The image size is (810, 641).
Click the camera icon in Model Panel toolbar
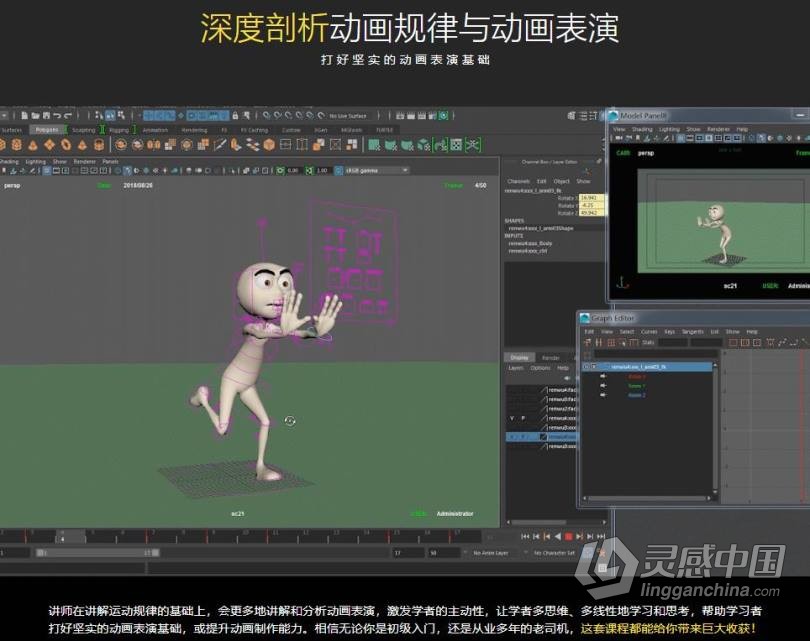(x=619, y=138)
